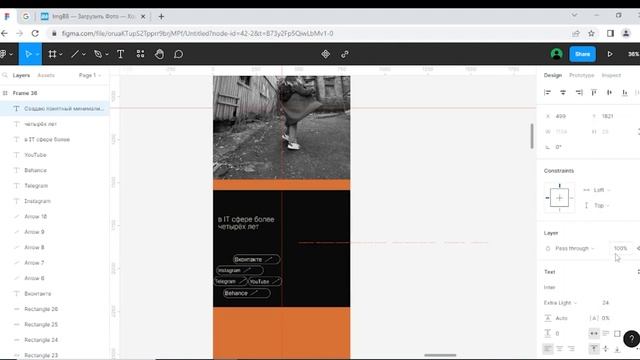This screenshot has height=360, width=640.
Task: Align left icon in Design panel
Action: (x=547, y=93)
